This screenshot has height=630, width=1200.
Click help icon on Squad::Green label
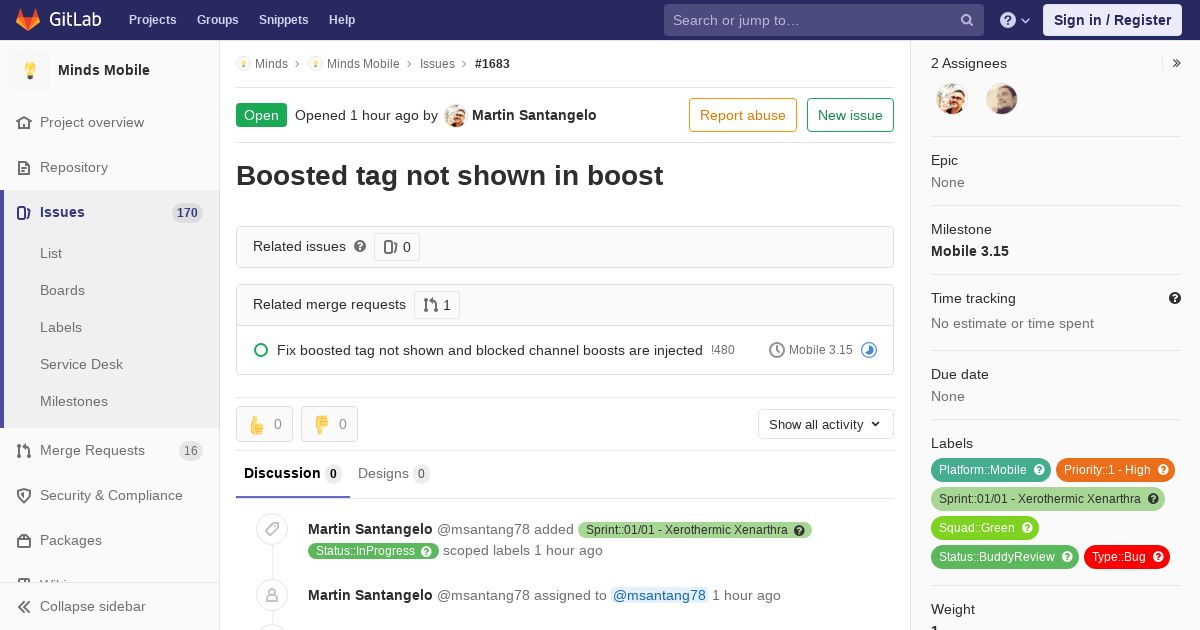(x=1027, y=528)
